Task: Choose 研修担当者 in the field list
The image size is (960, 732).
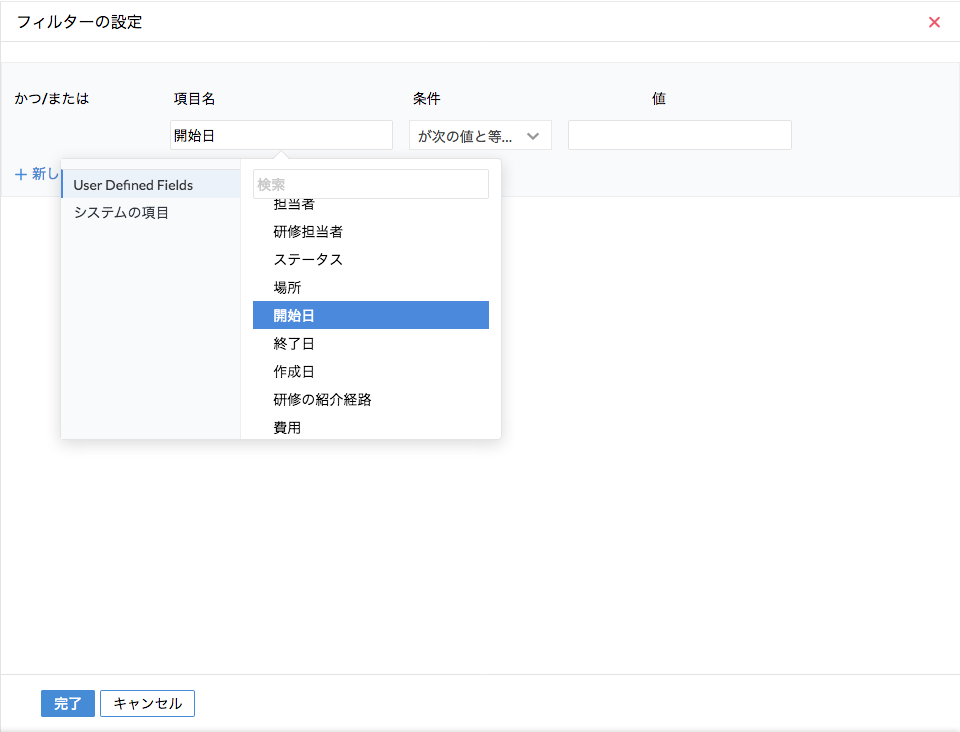Action: click(x=308, y=231)
